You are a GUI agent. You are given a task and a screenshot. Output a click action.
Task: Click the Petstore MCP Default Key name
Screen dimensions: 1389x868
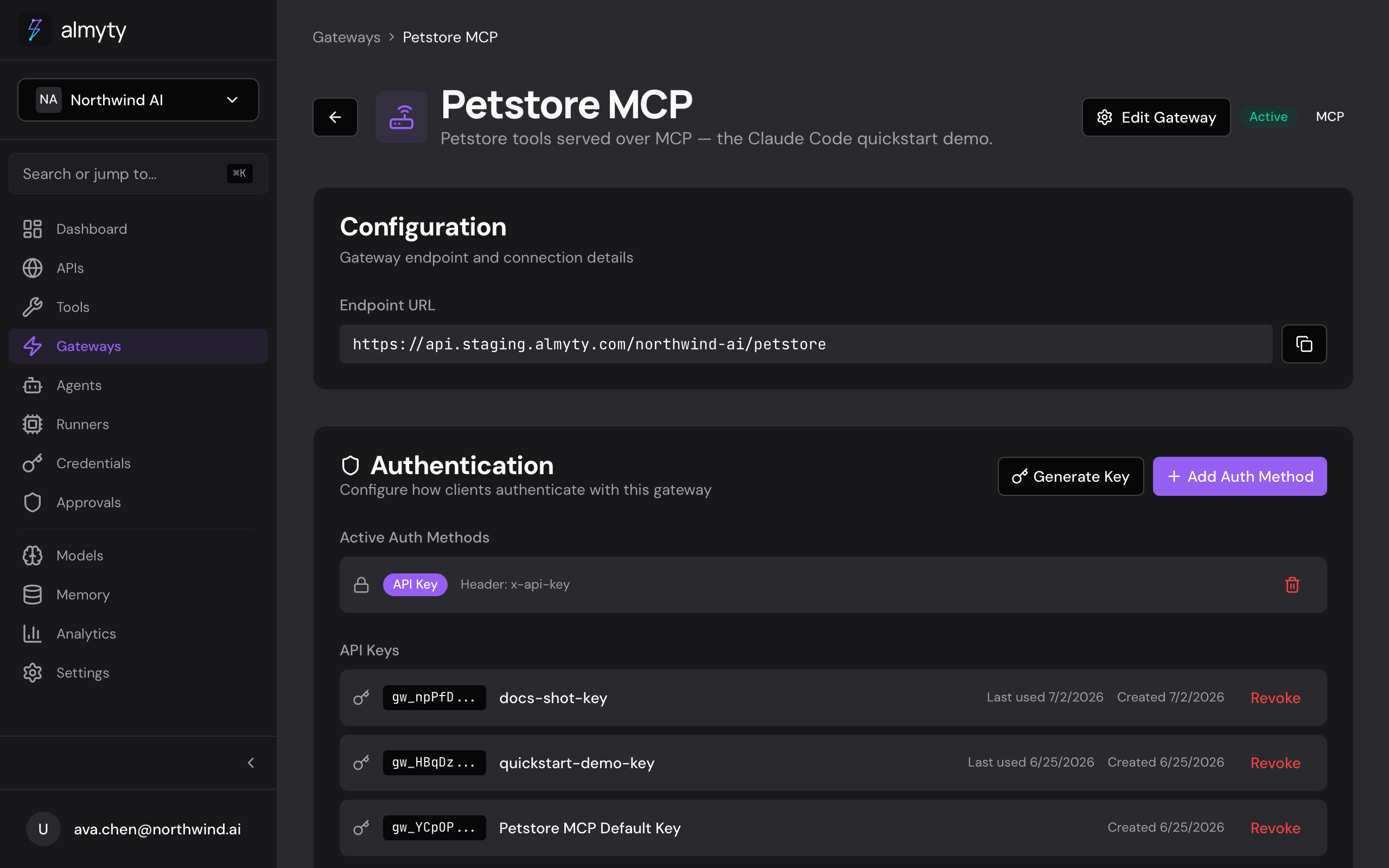coord(589,828)
